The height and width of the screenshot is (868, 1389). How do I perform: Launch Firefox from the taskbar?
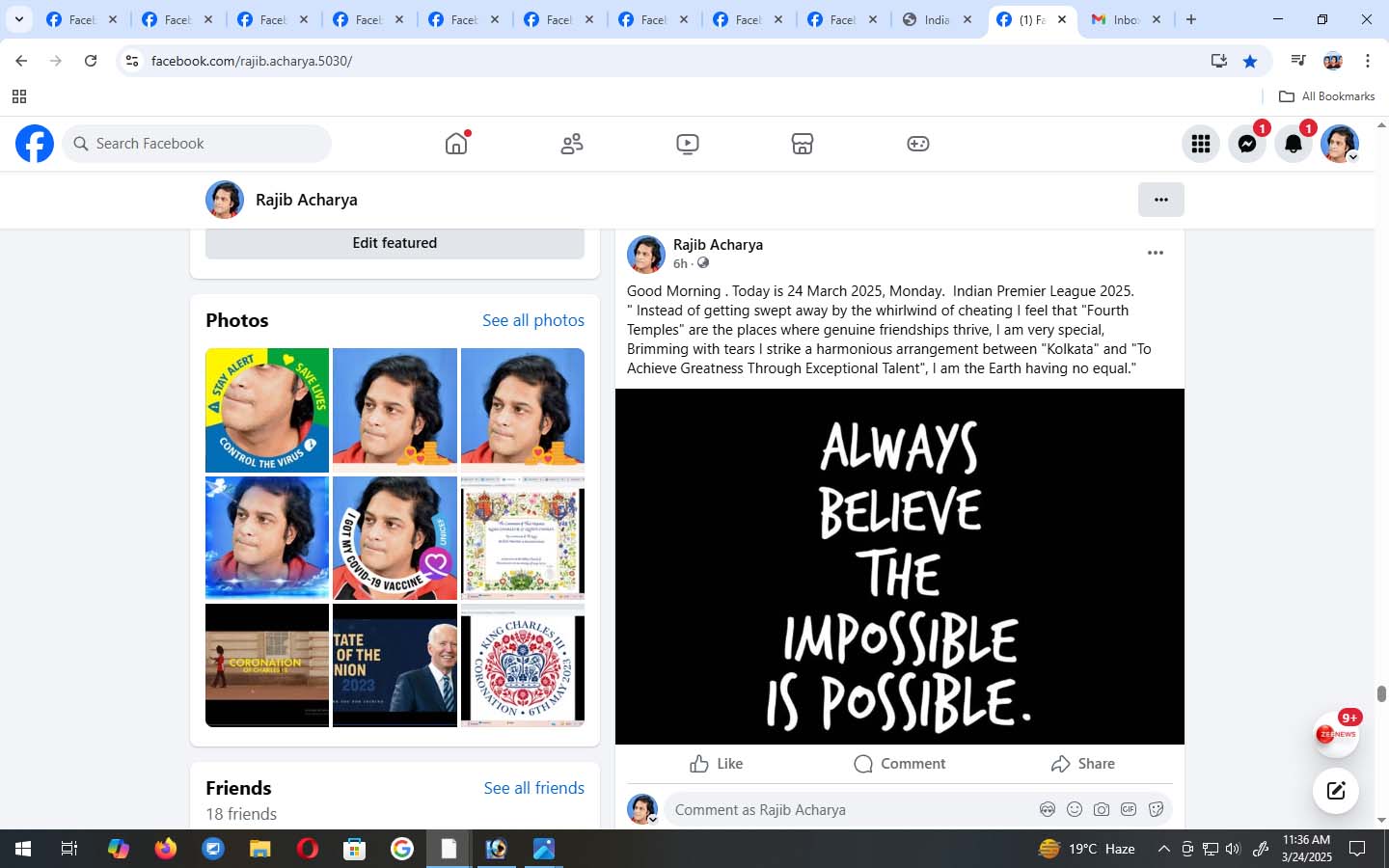(166, 849)
